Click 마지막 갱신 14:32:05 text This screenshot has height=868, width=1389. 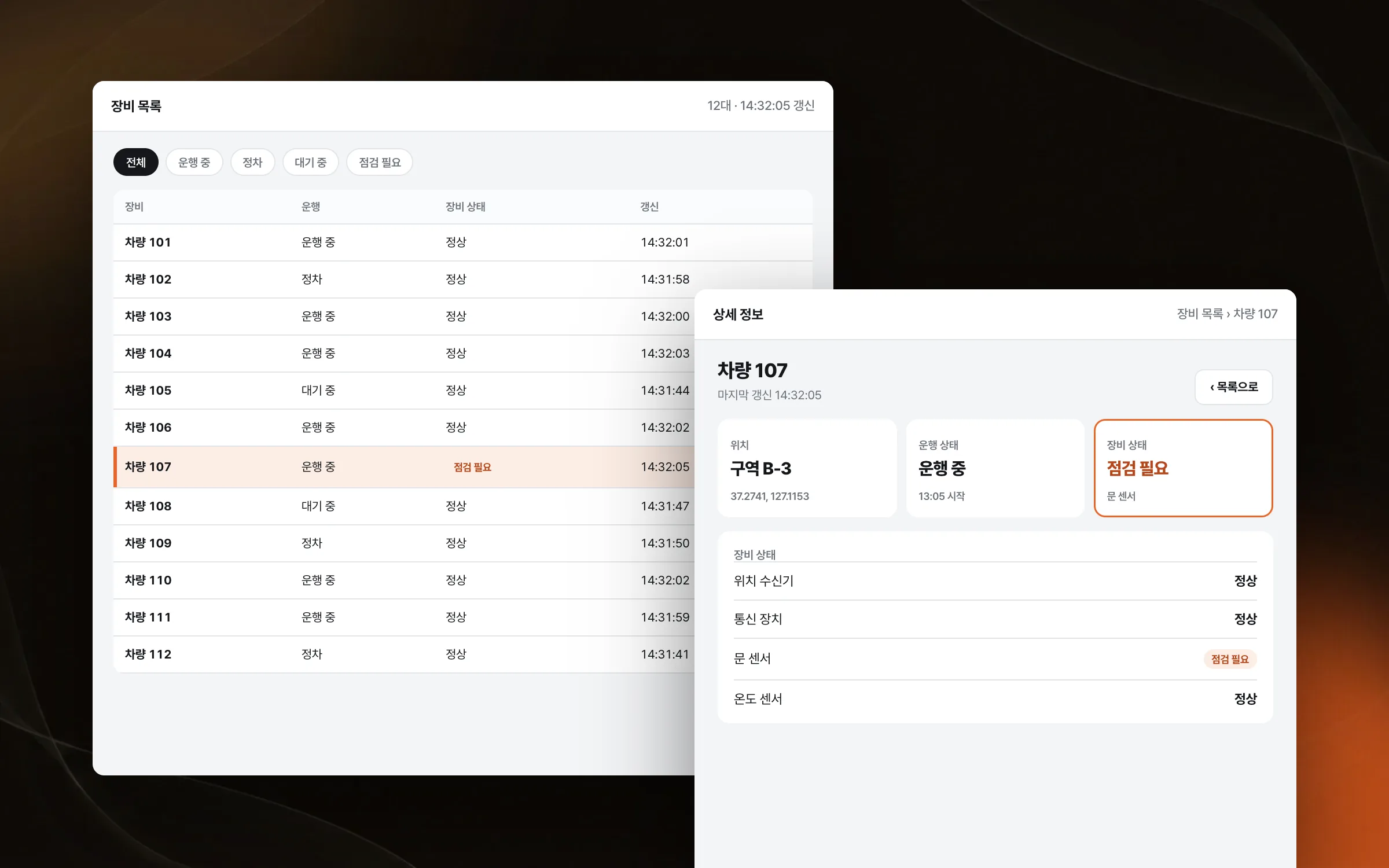(769, 395)
